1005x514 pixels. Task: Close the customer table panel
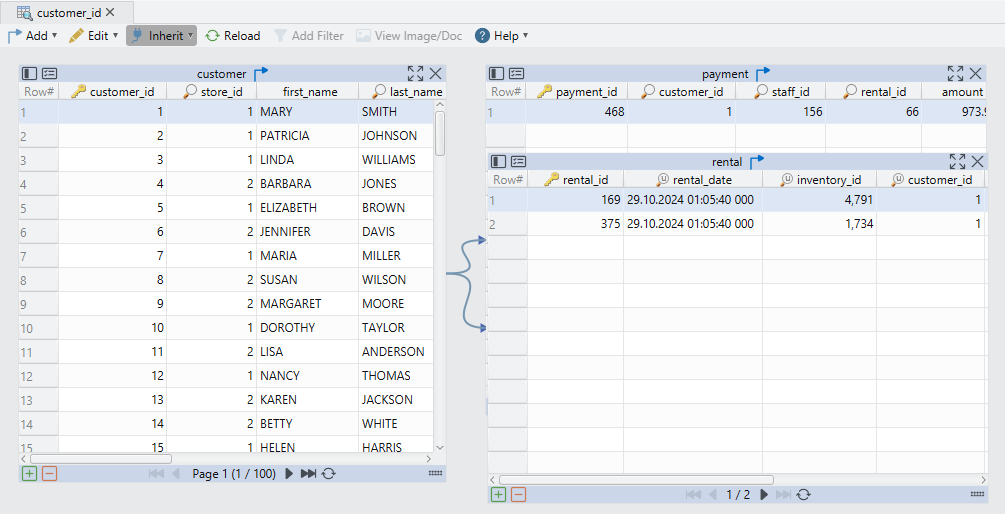[436, 74]
